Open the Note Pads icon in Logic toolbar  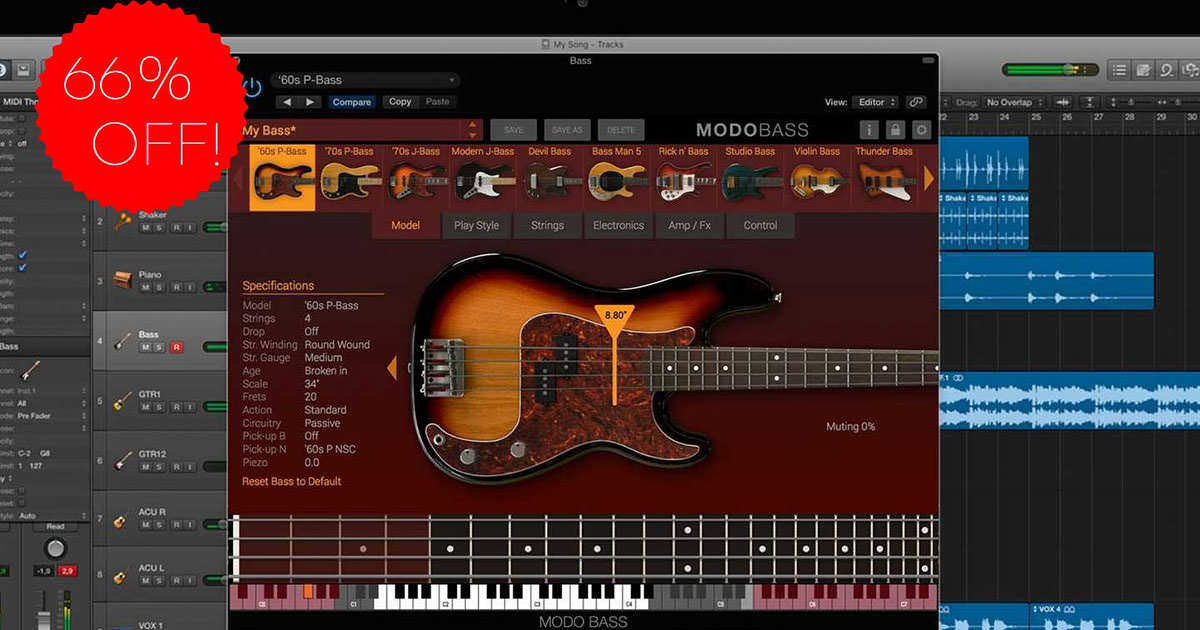[x=1143, y=70]
